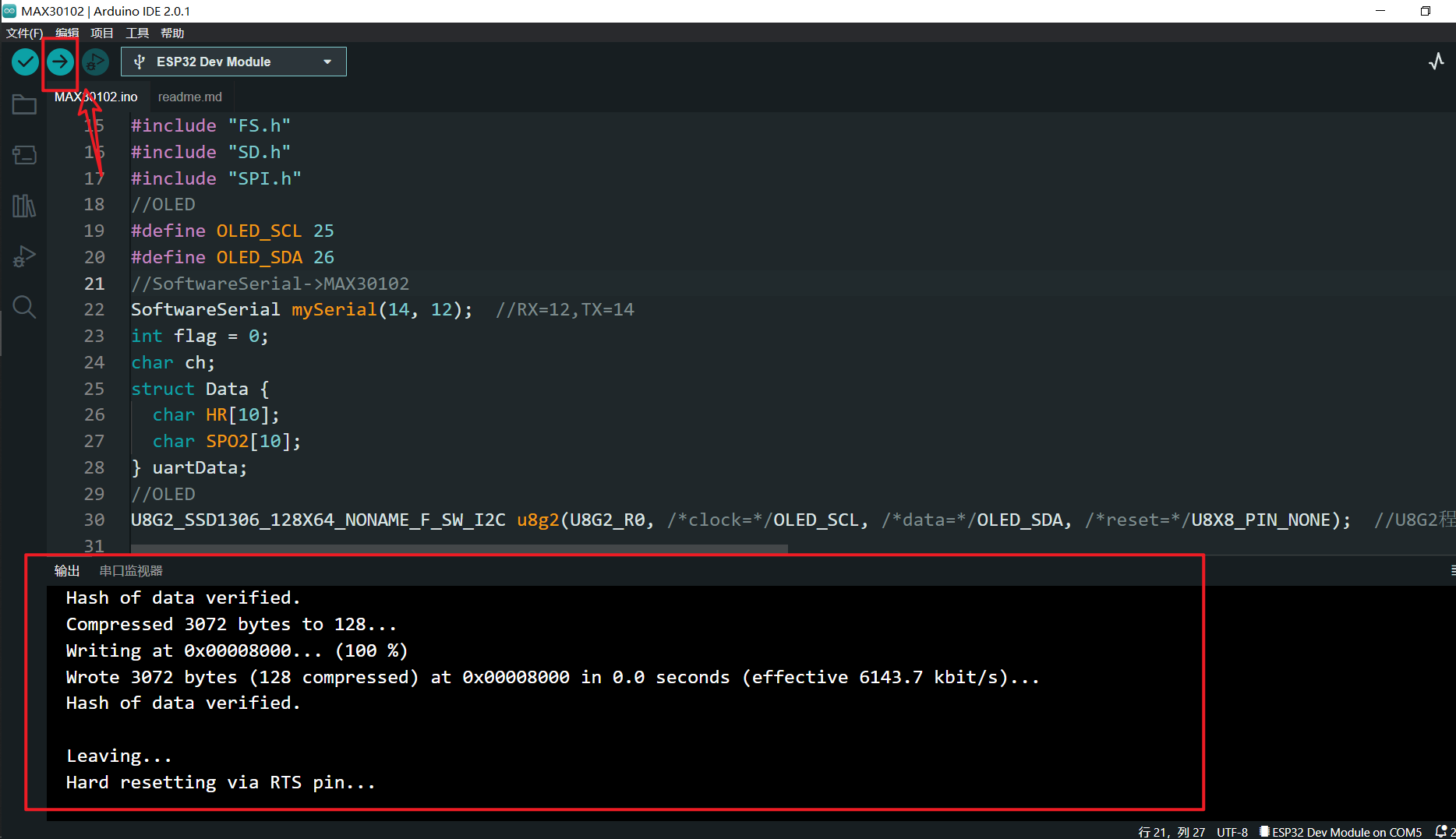
Task: Click the 'struct Data {' code line
Action: pos(200,389)
